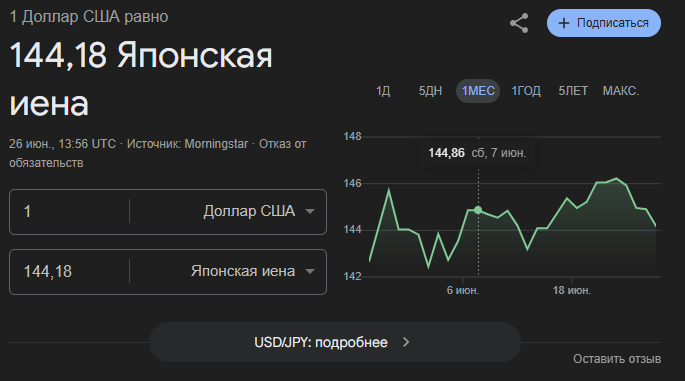Open the Японская иена currency dropdown arrow
The width and height of the screenshot is (685, 381).
[x=310, y=271]
